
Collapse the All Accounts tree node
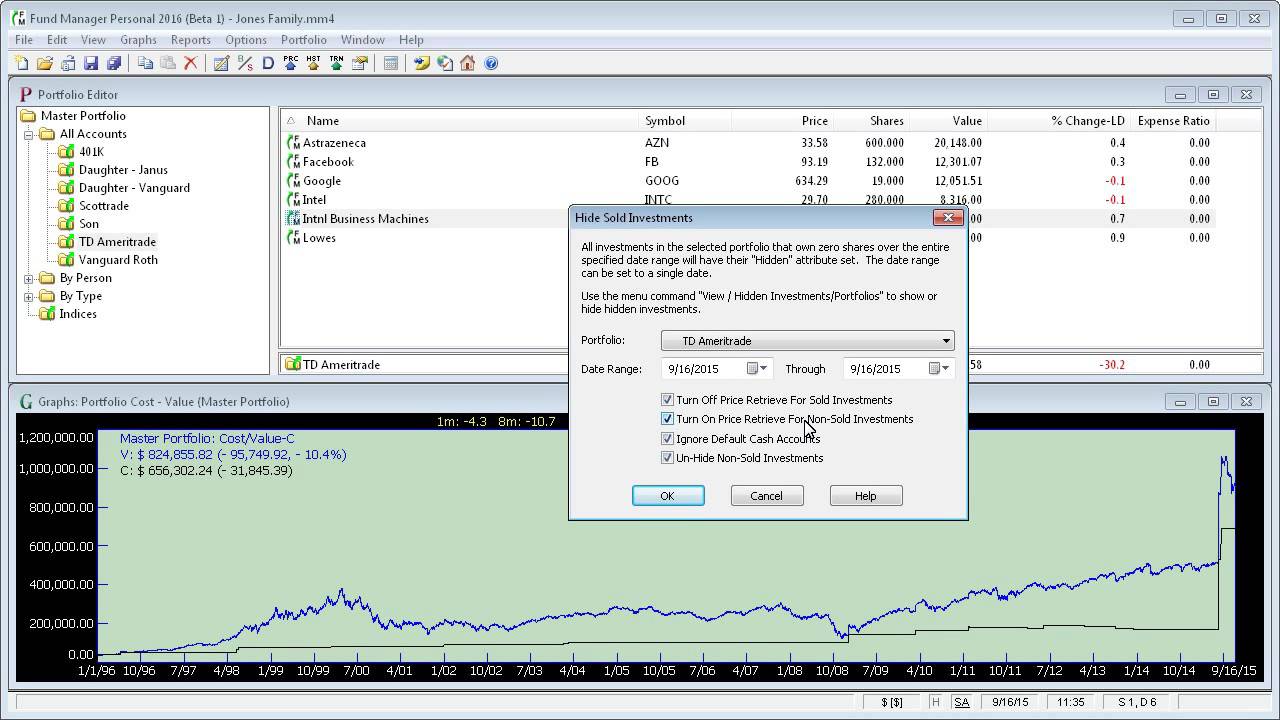tap(29, 134)
